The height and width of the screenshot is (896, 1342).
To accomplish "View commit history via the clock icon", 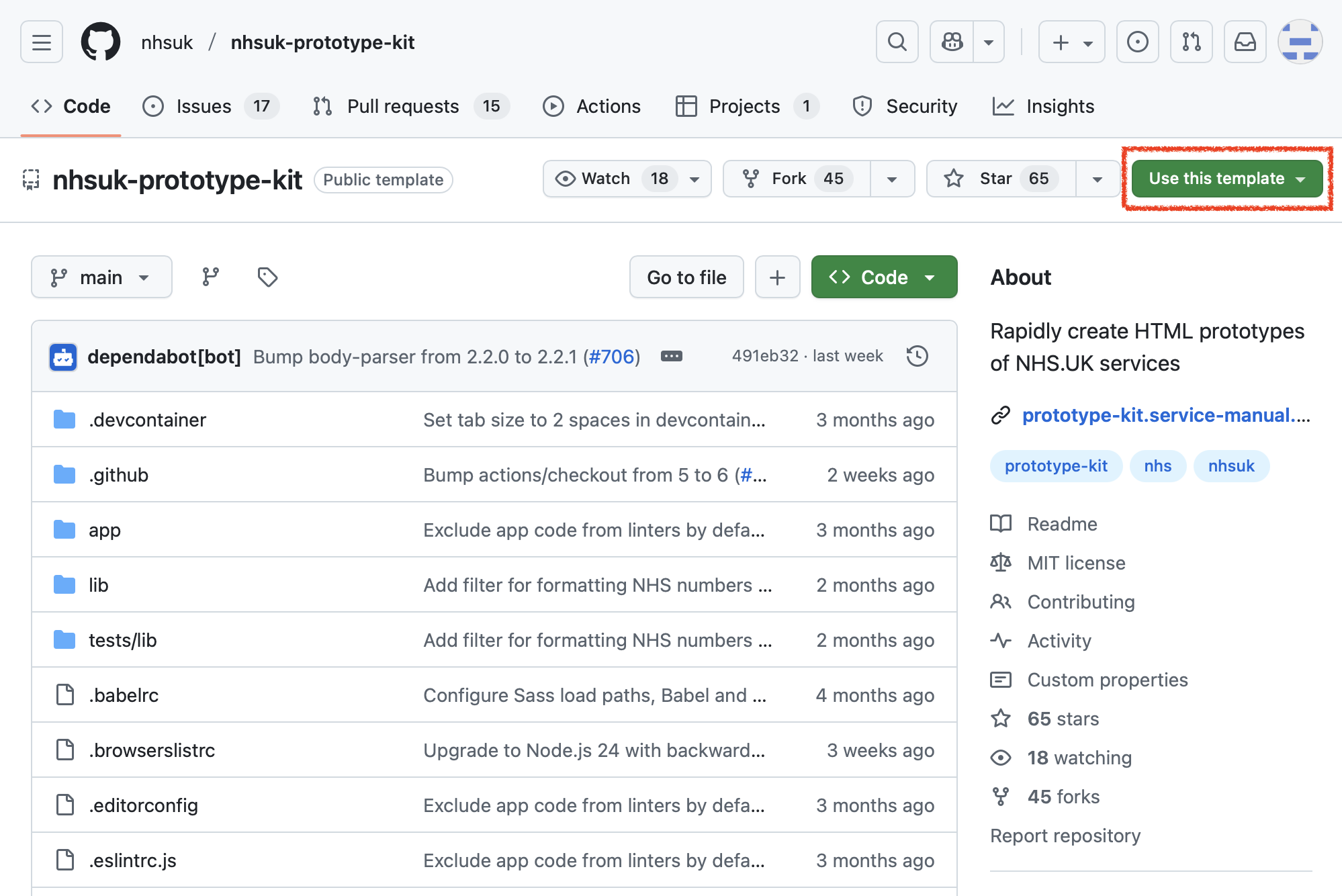I will coord(917,356).
